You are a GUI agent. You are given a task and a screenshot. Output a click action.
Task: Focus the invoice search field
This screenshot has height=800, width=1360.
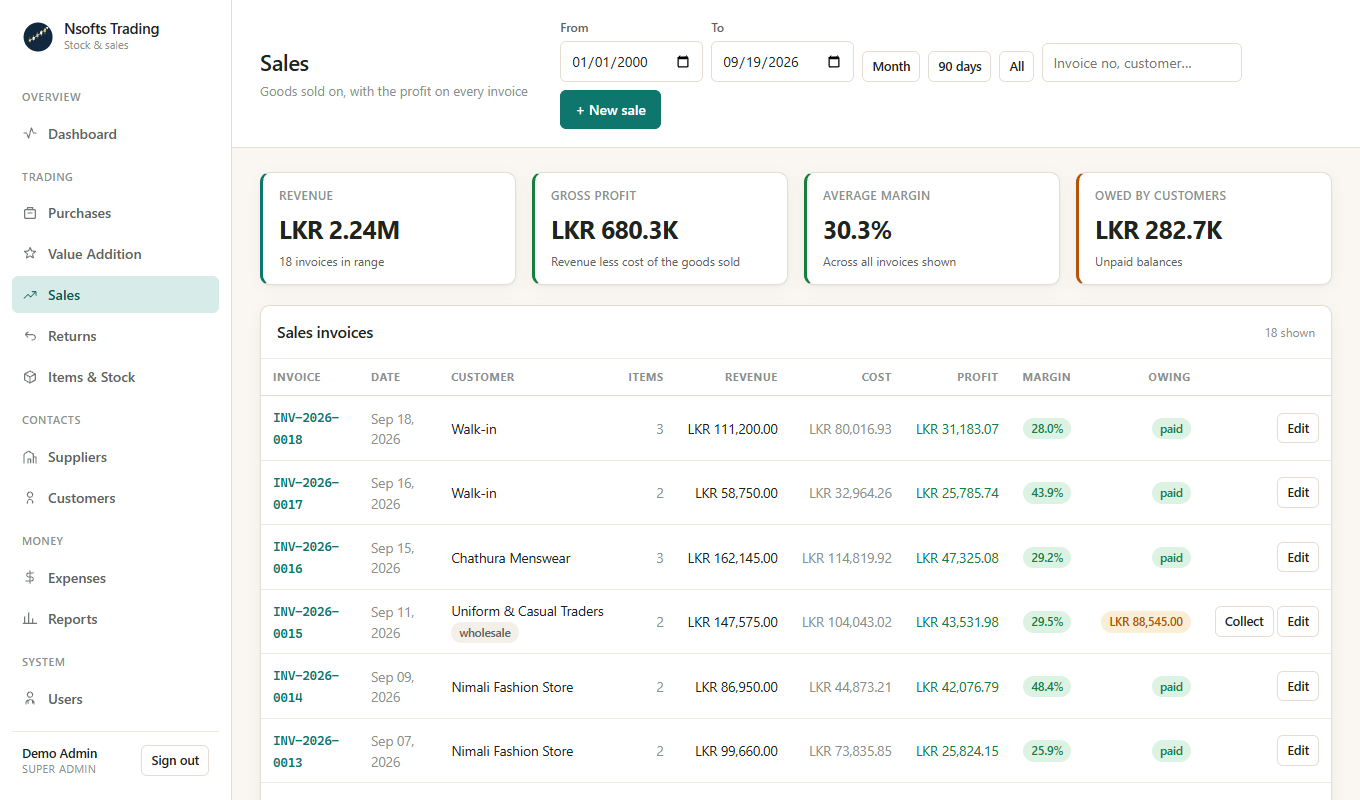[x=1142, y=62]
